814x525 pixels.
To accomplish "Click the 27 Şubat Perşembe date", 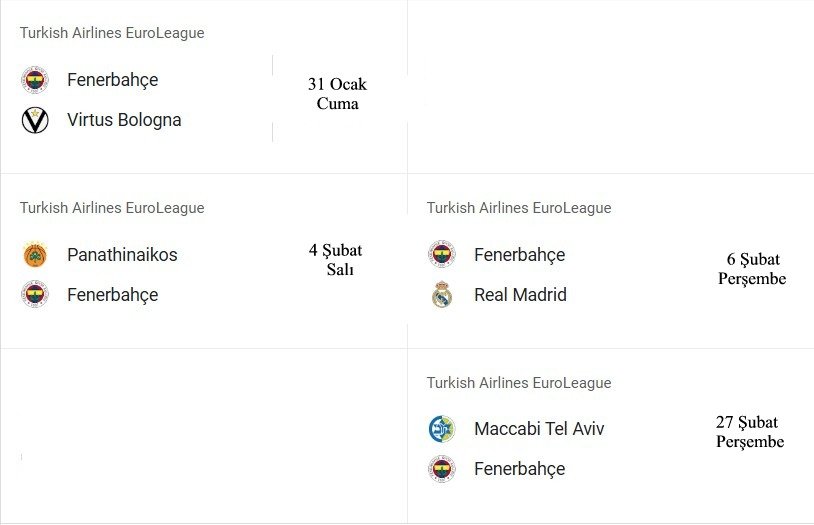I will click(x=750, y=432).
